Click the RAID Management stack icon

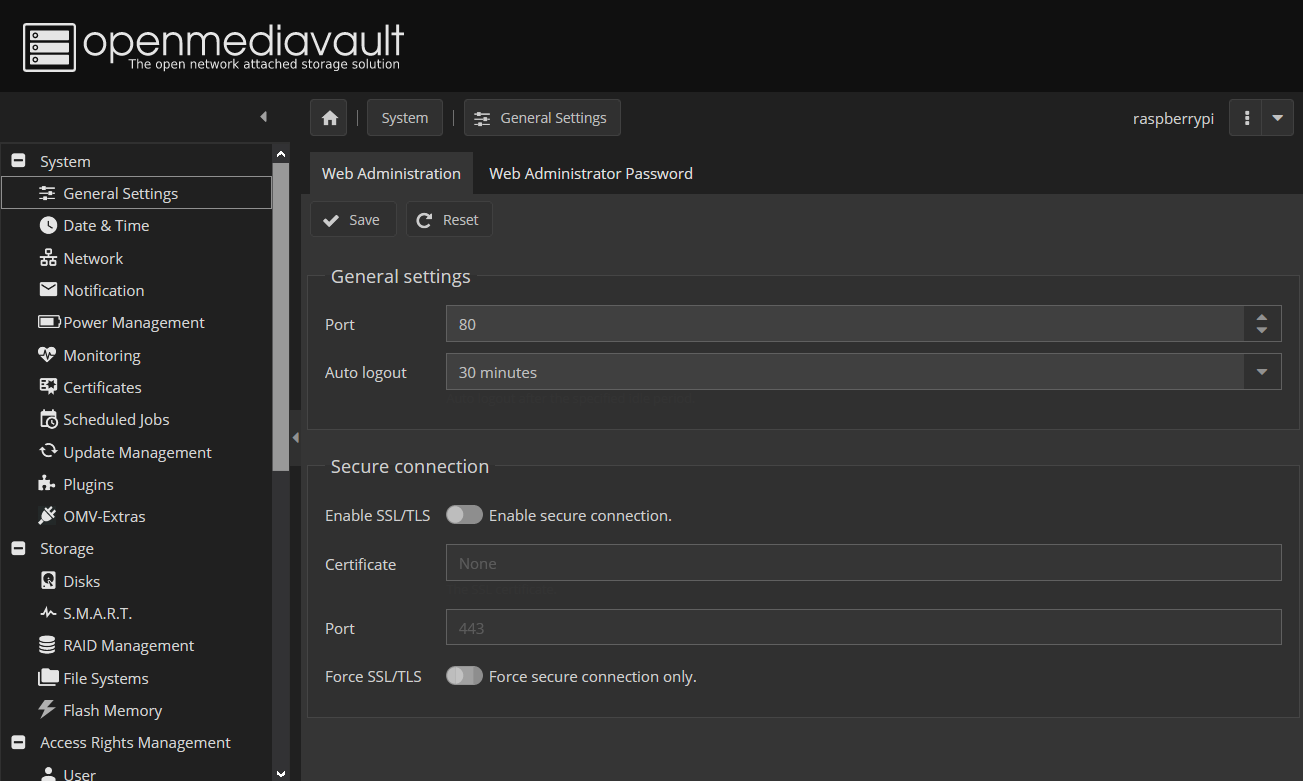point(48,645)
